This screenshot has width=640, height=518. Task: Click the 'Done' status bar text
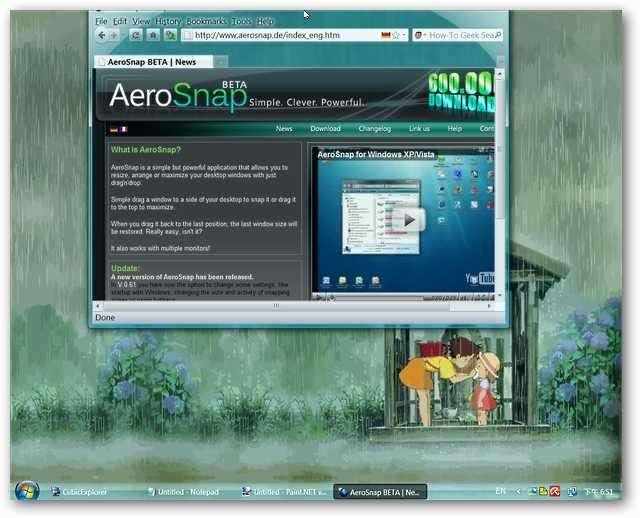(105, 318)
